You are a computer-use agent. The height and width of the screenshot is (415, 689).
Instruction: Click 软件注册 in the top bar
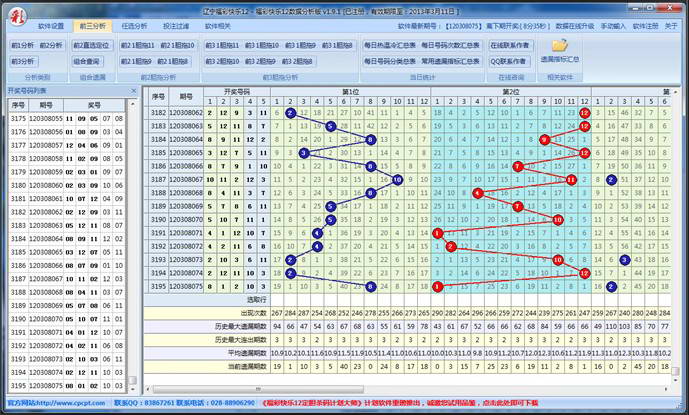645,26
